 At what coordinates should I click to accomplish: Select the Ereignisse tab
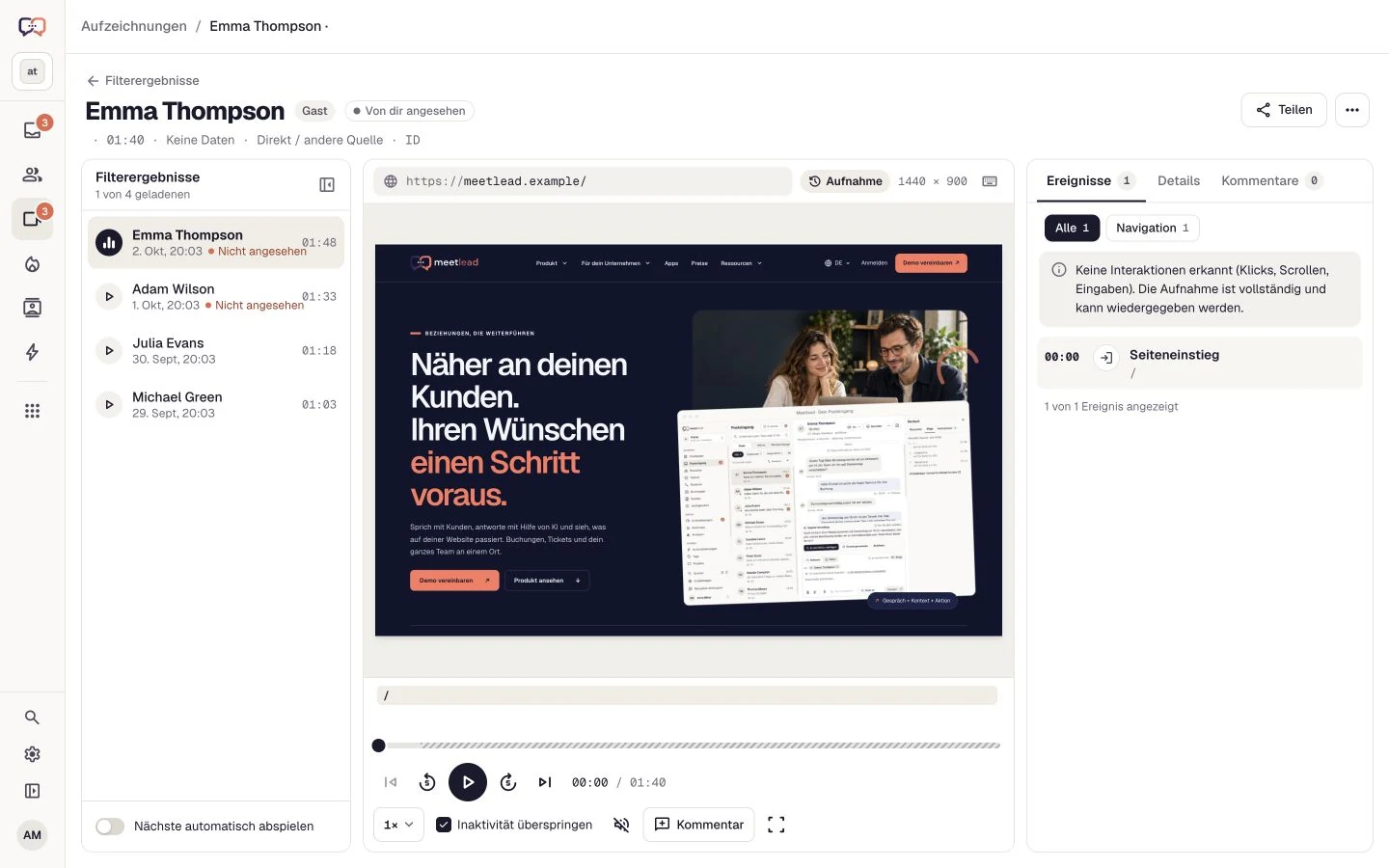click(x=1090, y=181)
